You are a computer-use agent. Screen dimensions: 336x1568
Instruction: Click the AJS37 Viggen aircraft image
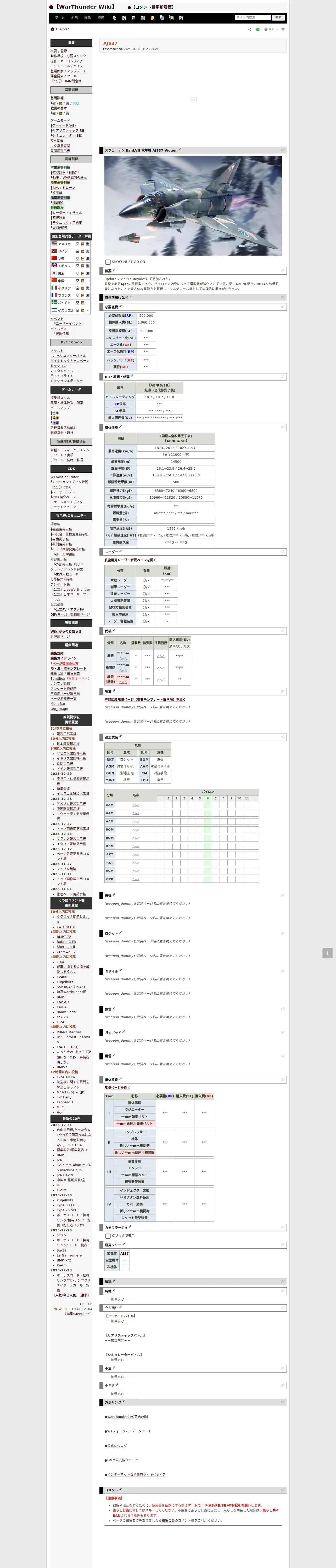pos(193,205)
